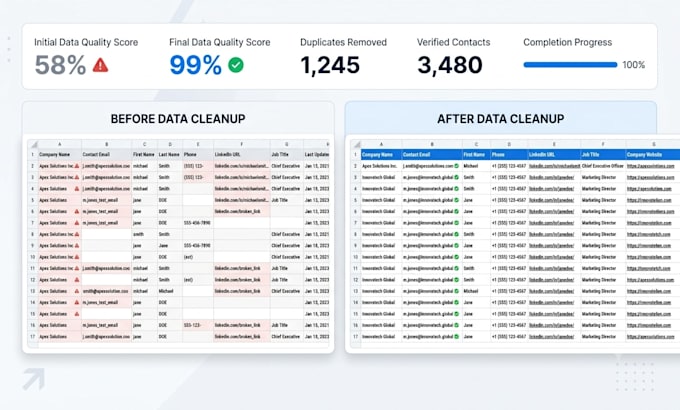Click Chief Executive Officer cell in after table
Viewport: 680px width, 410px height.
click(x=602, y=166)
